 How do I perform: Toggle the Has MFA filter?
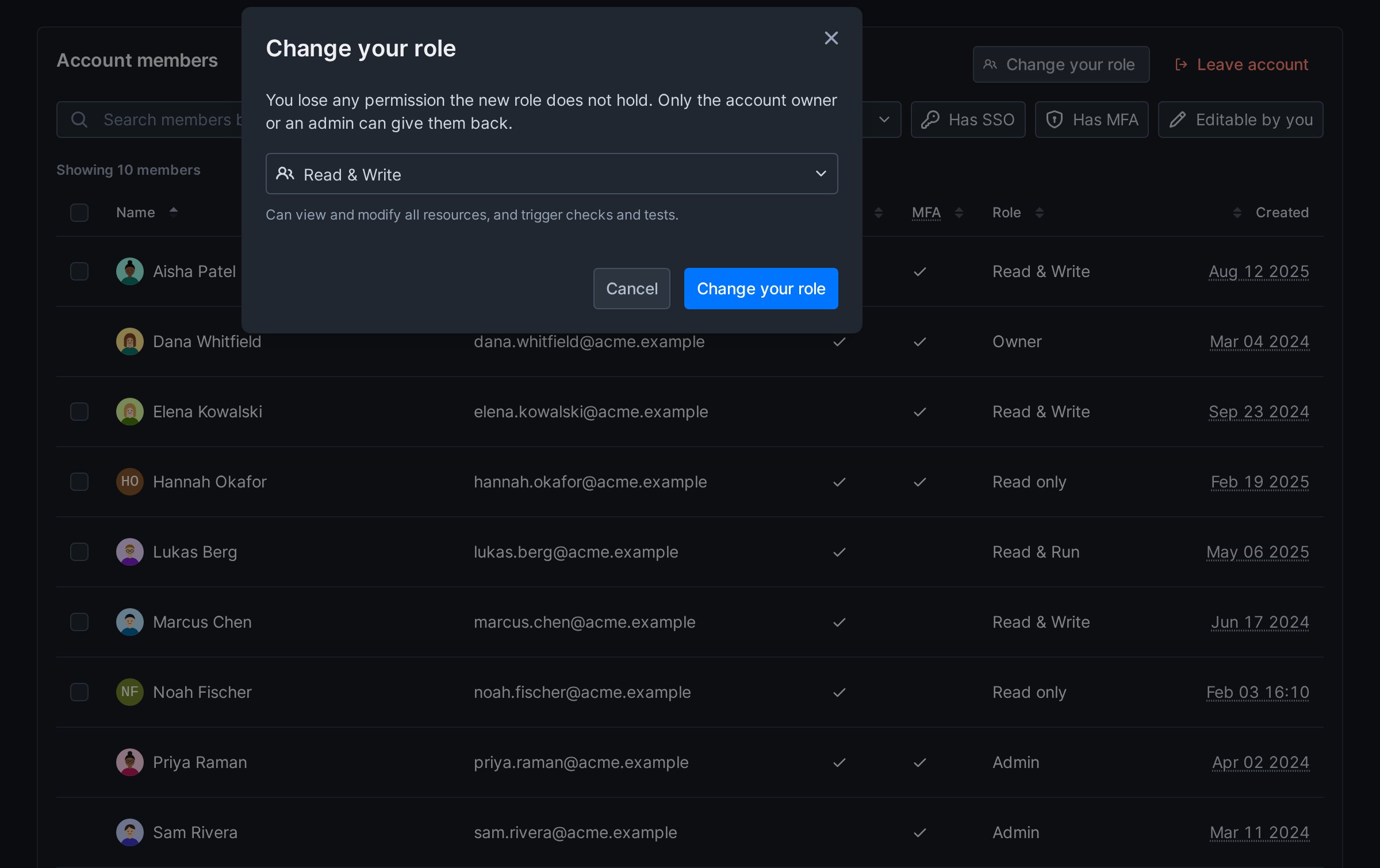1091,120
